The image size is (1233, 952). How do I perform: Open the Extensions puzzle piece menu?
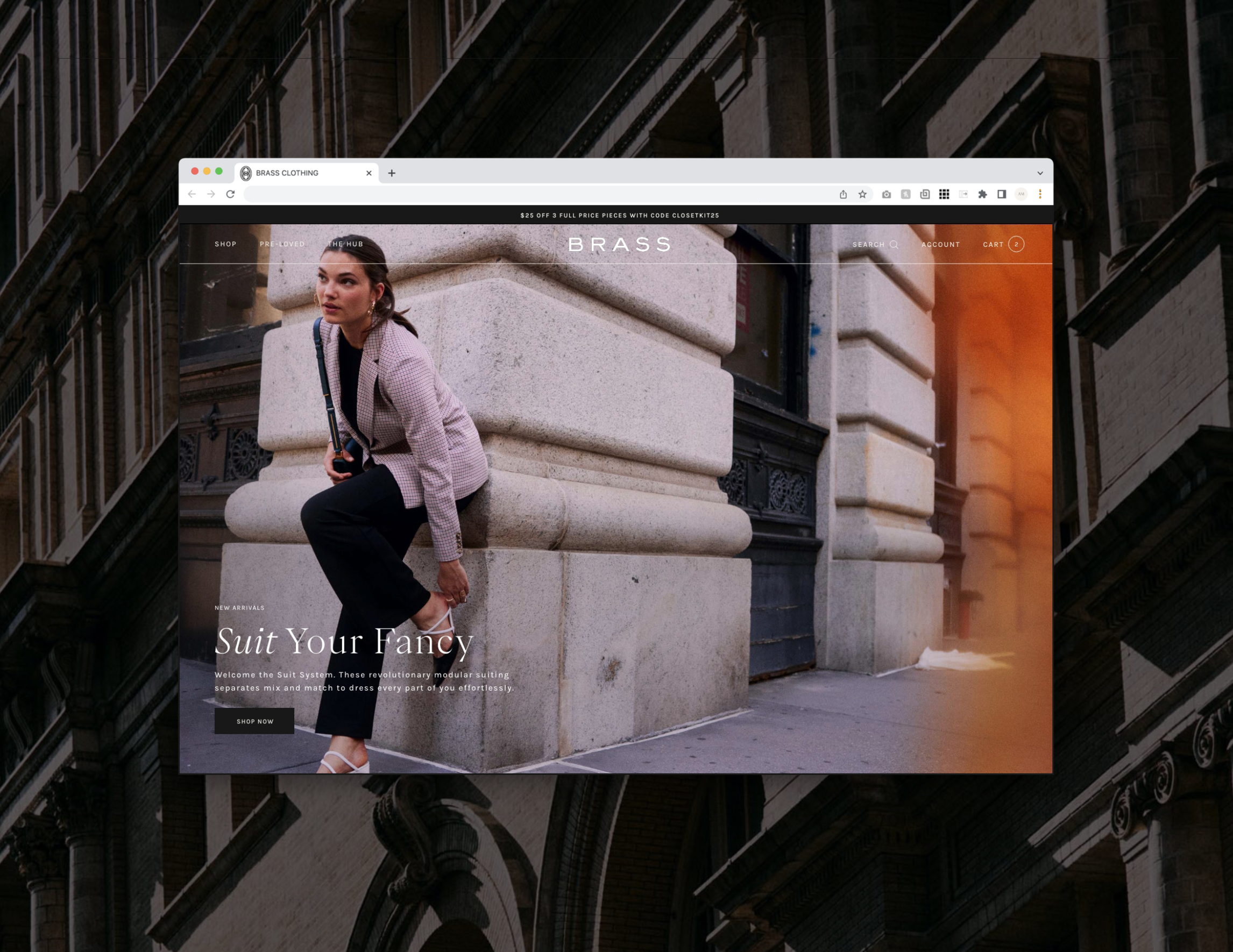tap(982, 194)
